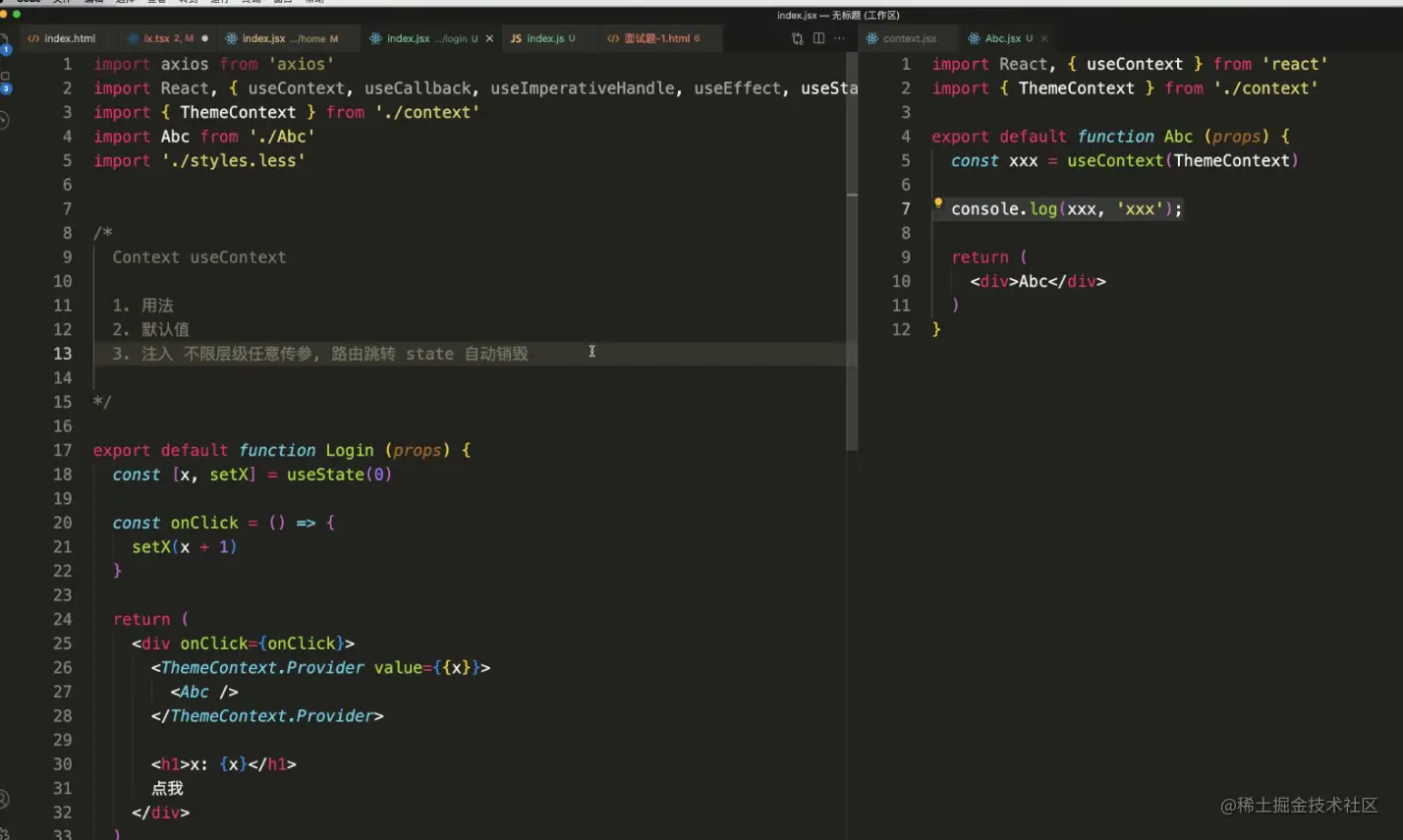Open the activity bar view with badge 3

(5, 82)
